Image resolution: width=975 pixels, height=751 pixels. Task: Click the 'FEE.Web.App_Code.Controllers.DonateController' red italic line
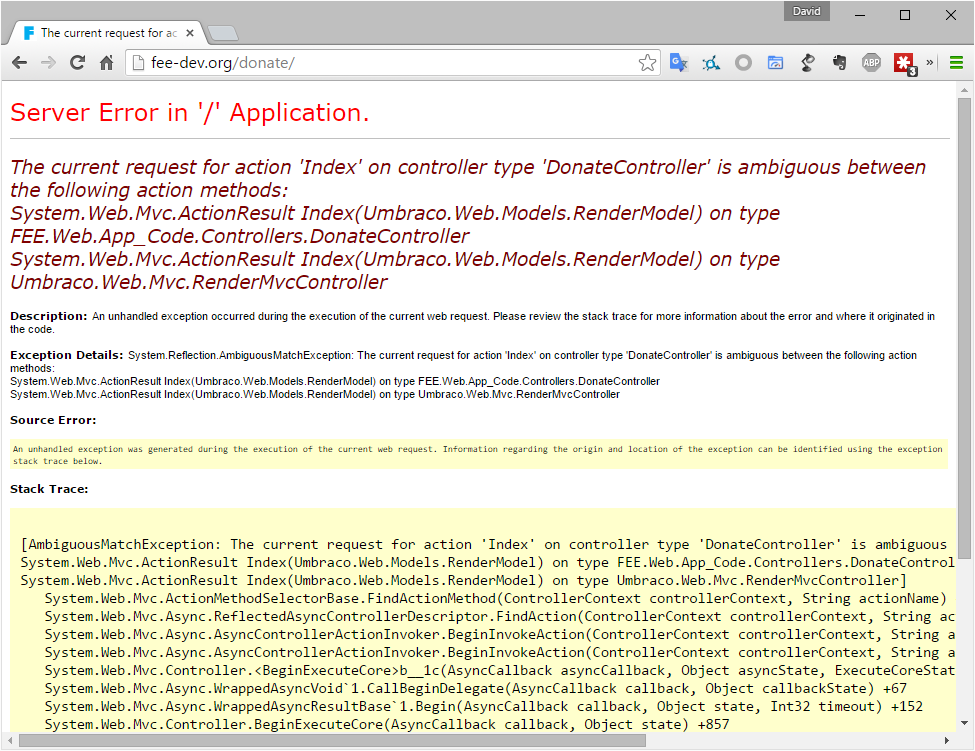(x=239, y=236)
